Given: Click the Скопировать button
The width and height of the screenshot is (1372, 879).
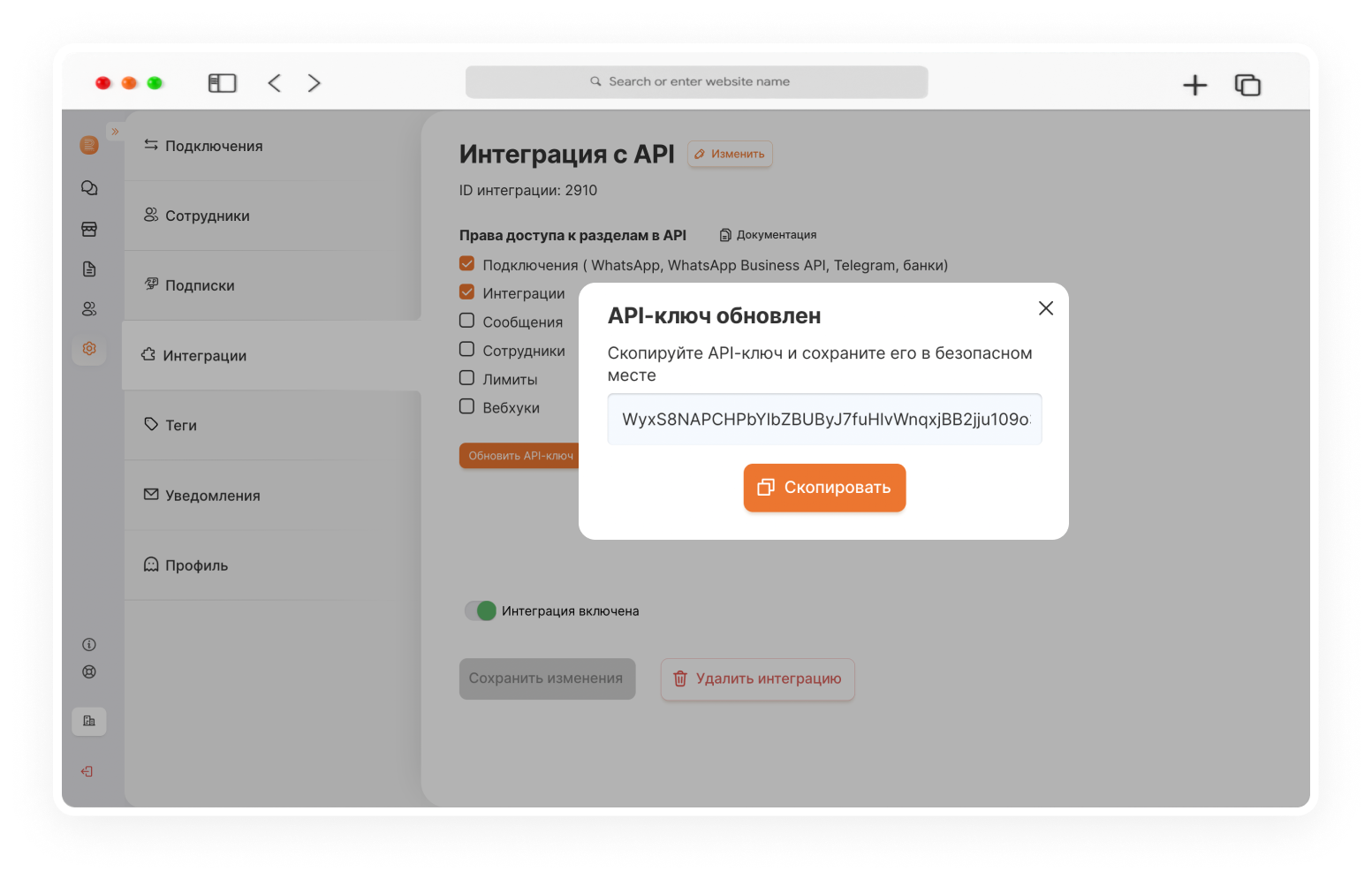Looking at the screenshot, I should click(824, 488).
